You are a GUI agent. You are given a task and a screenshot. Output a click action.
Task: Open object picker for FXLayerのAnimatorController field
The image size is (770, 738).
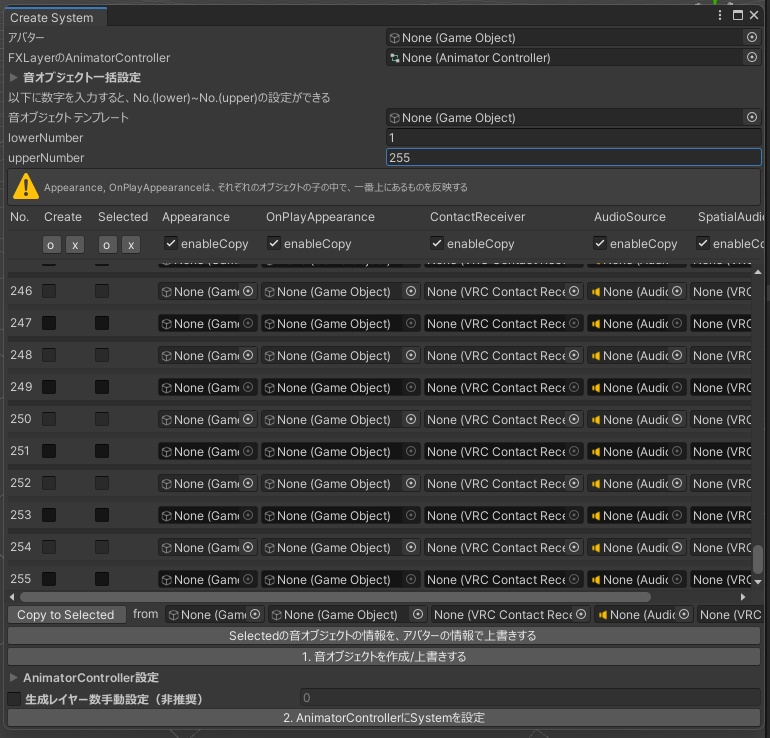tap(751, 57)
